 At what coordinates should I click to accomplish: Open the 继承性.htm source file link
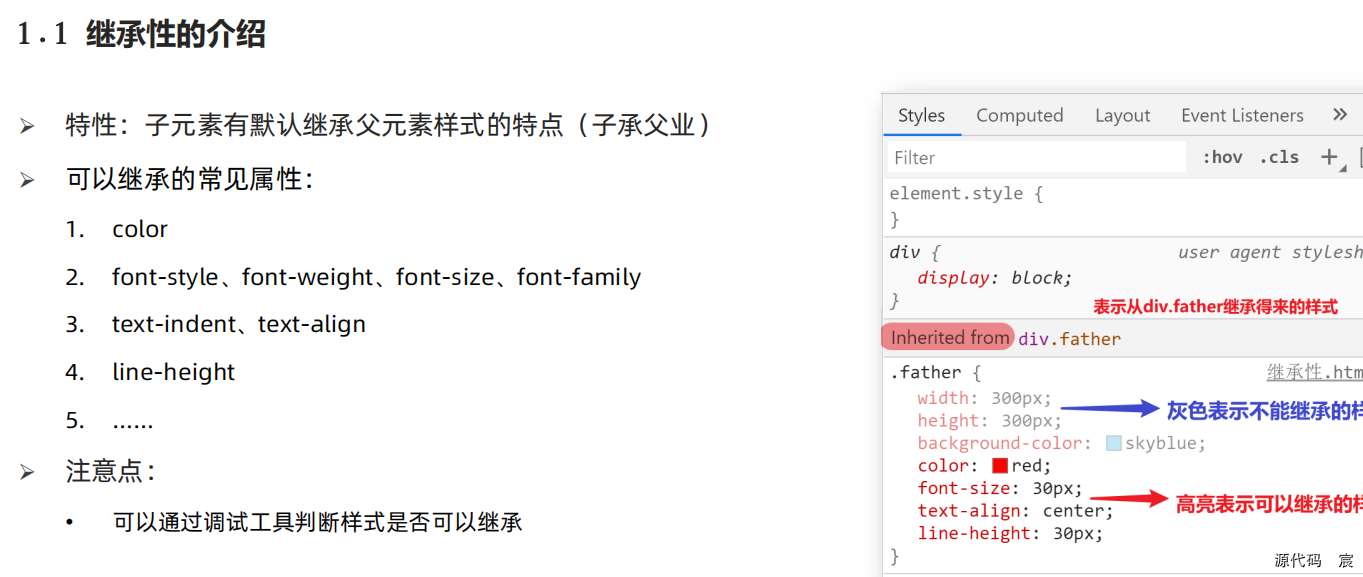[1314, 372]
